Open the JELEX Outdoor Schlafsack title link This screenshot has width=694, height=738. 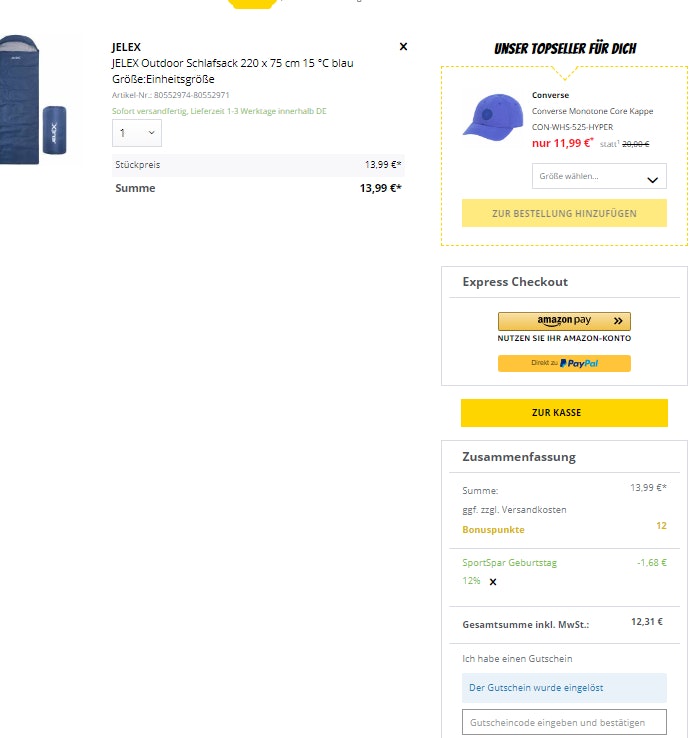point(232,63)
